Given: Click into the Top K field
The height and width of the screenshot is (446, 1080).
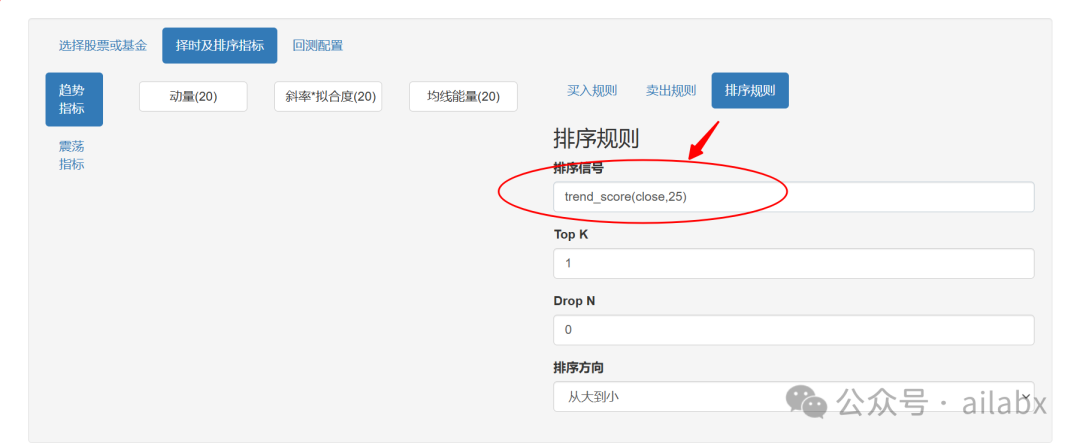Looking at the screenshot, I should [x=793, y=264].
